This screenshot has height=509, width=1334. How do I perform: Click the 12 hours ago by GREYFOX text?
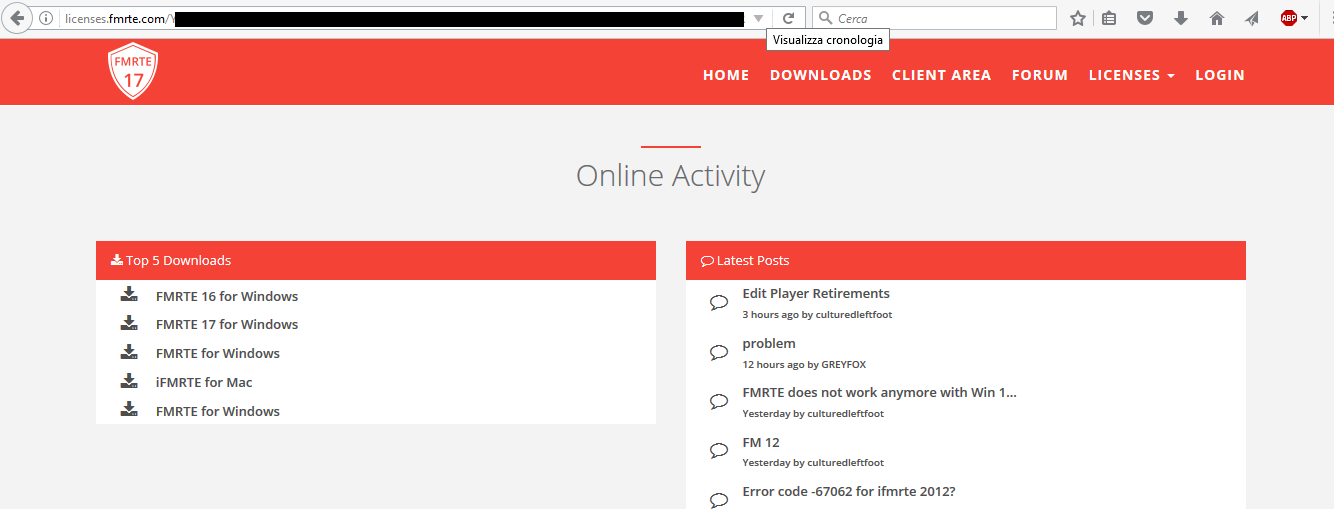click(x=804, y=365)
